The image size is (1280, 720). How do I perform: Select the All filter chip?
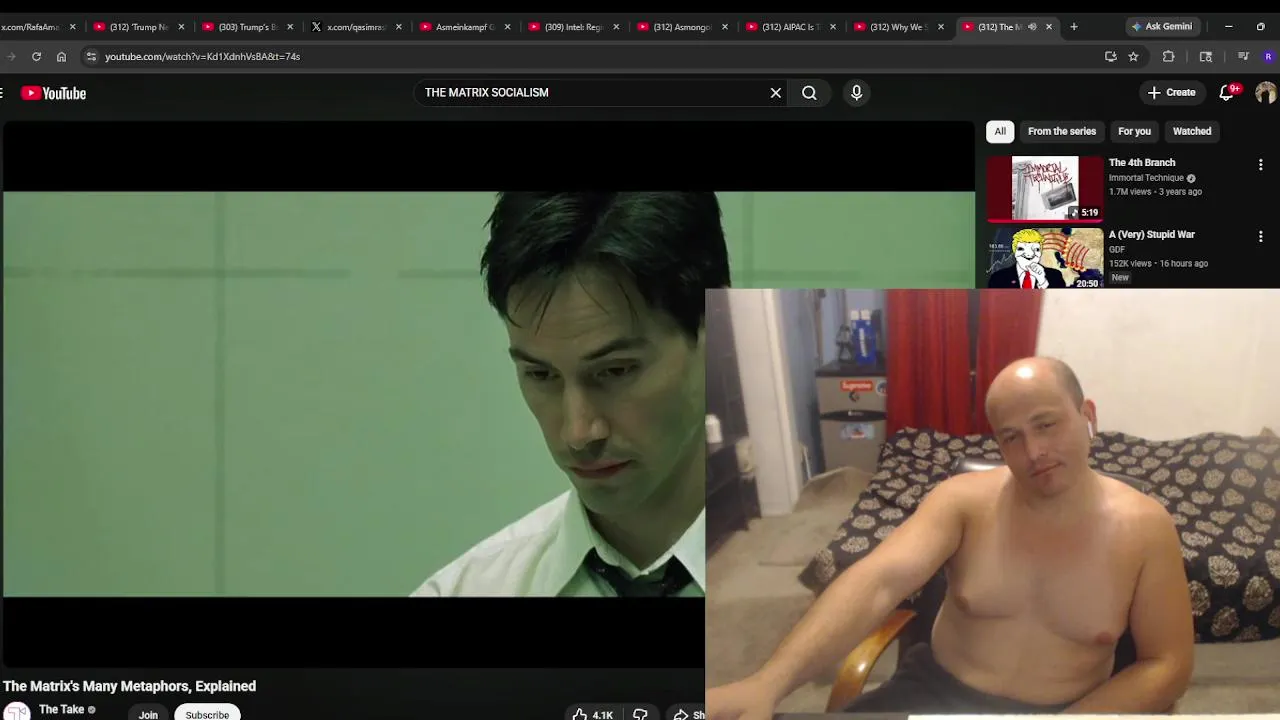[x=1000, y=131]
